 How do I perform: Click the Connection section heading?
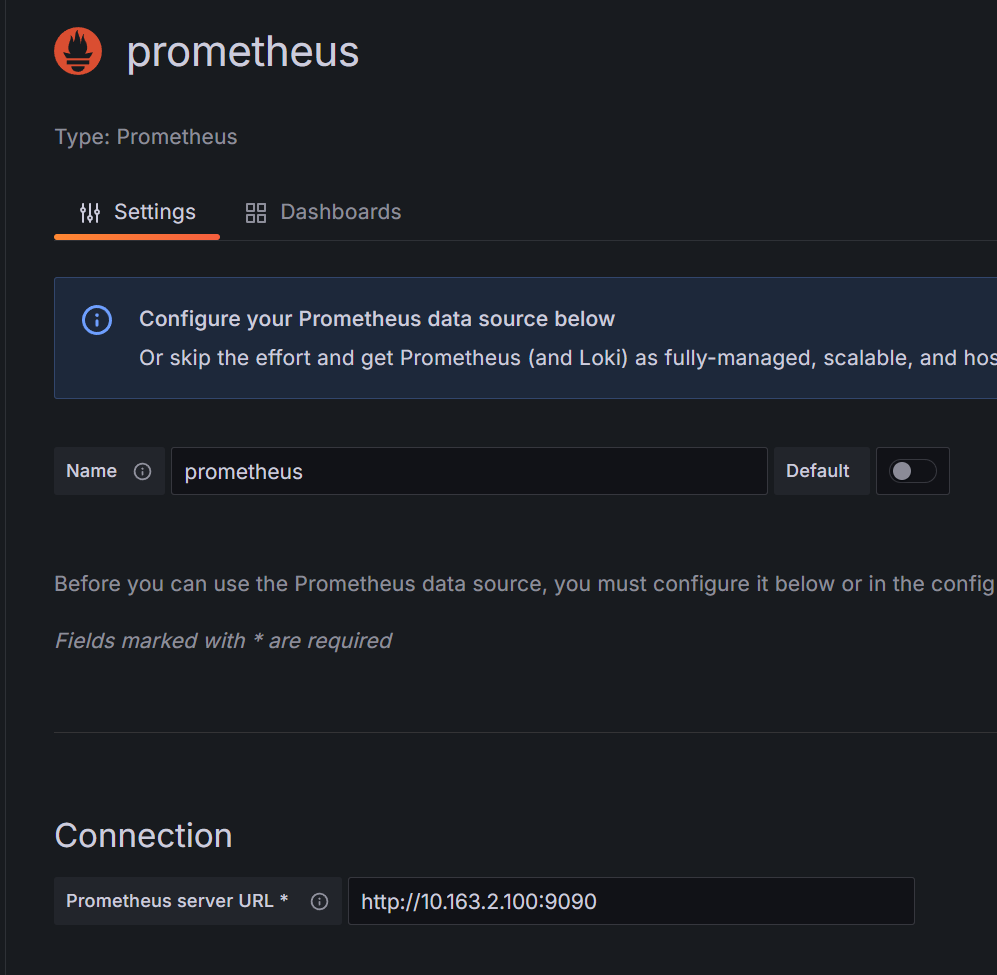(x=143, y=835)
